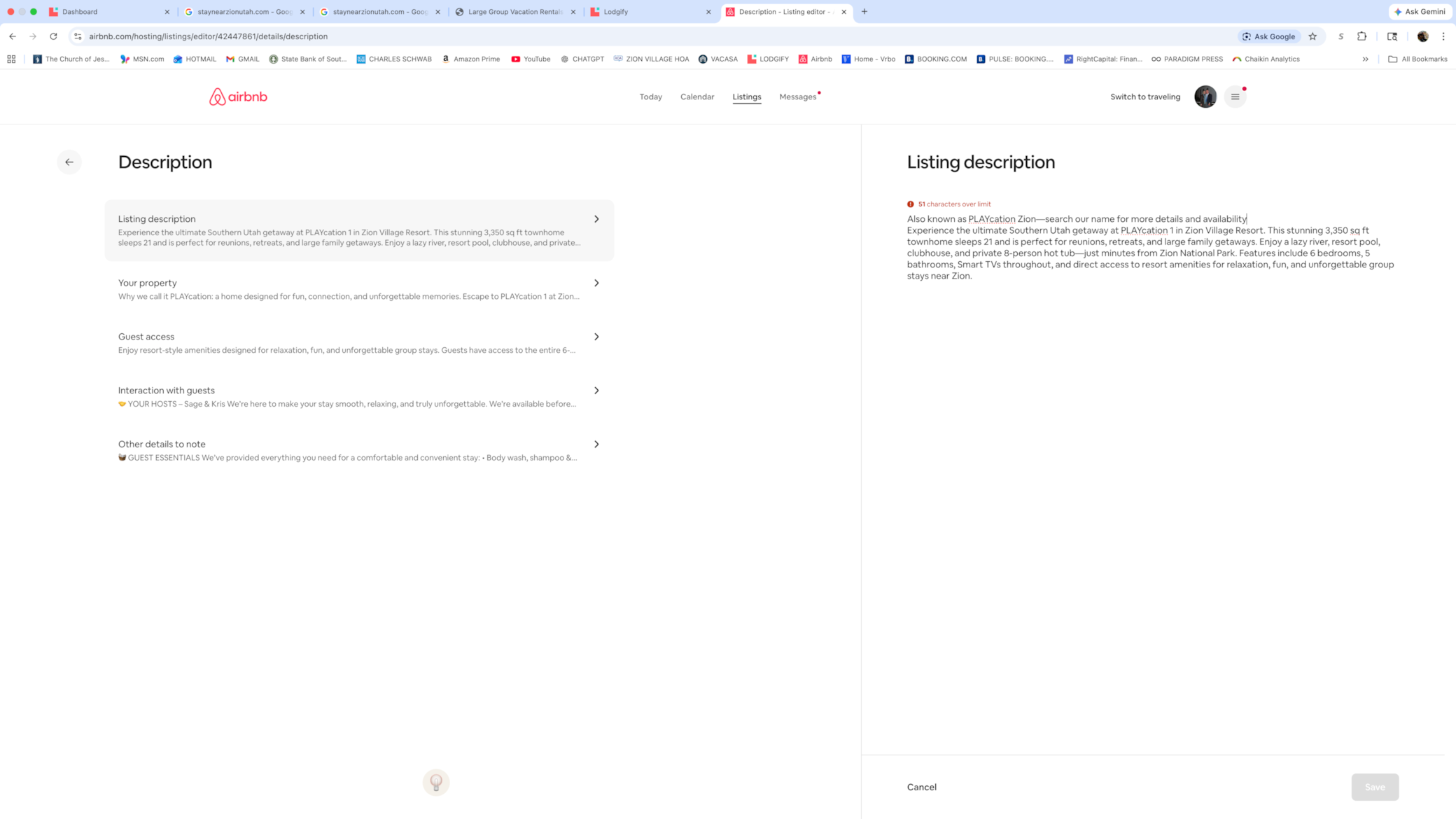The width and height of the screenshot is (1456, 819).
Task: Show more bookmarks with double chevron
Action: tap(1365, 59)
